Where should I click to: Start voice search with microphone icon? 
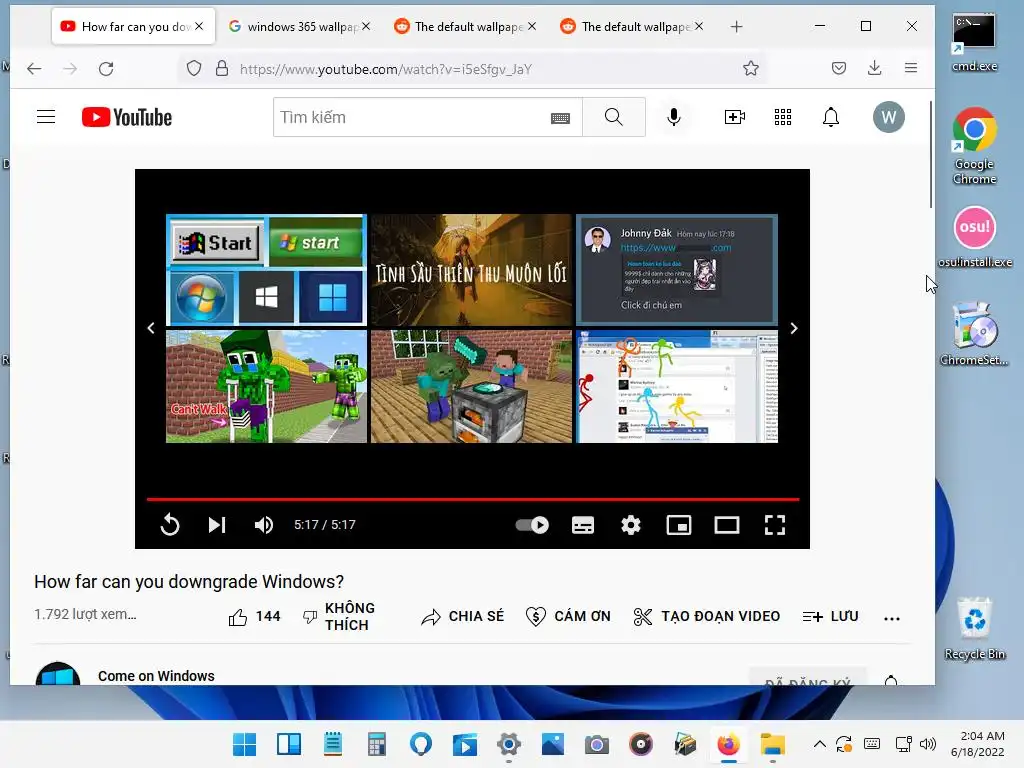[674, 118]
